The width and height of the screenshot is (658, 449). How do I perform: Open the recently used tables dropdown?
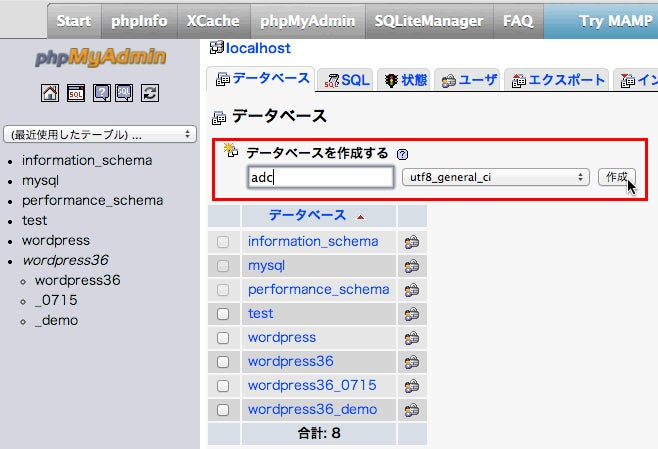click(x=100, y=135)
